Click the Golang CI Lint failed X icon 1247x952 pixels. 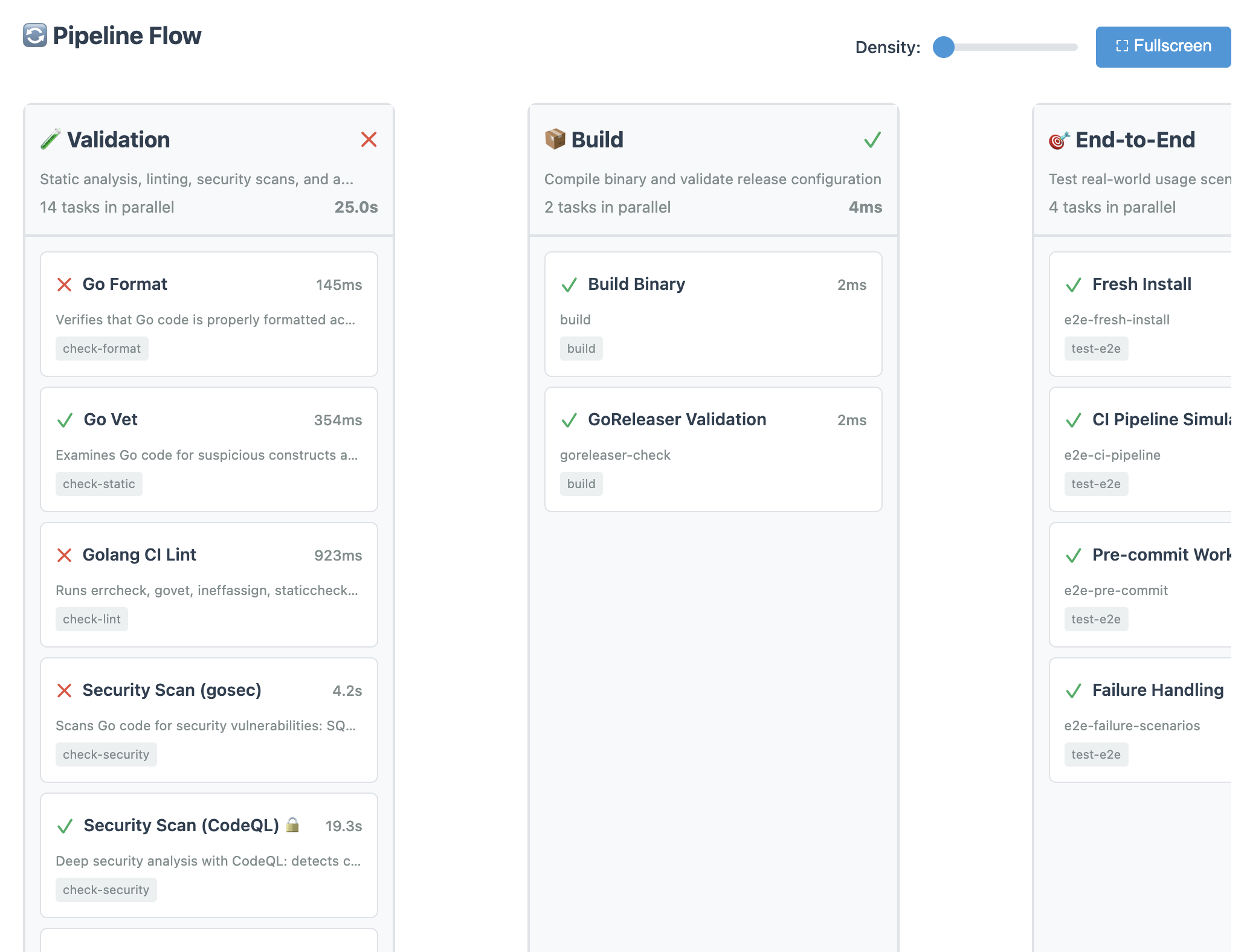[64, 555]
